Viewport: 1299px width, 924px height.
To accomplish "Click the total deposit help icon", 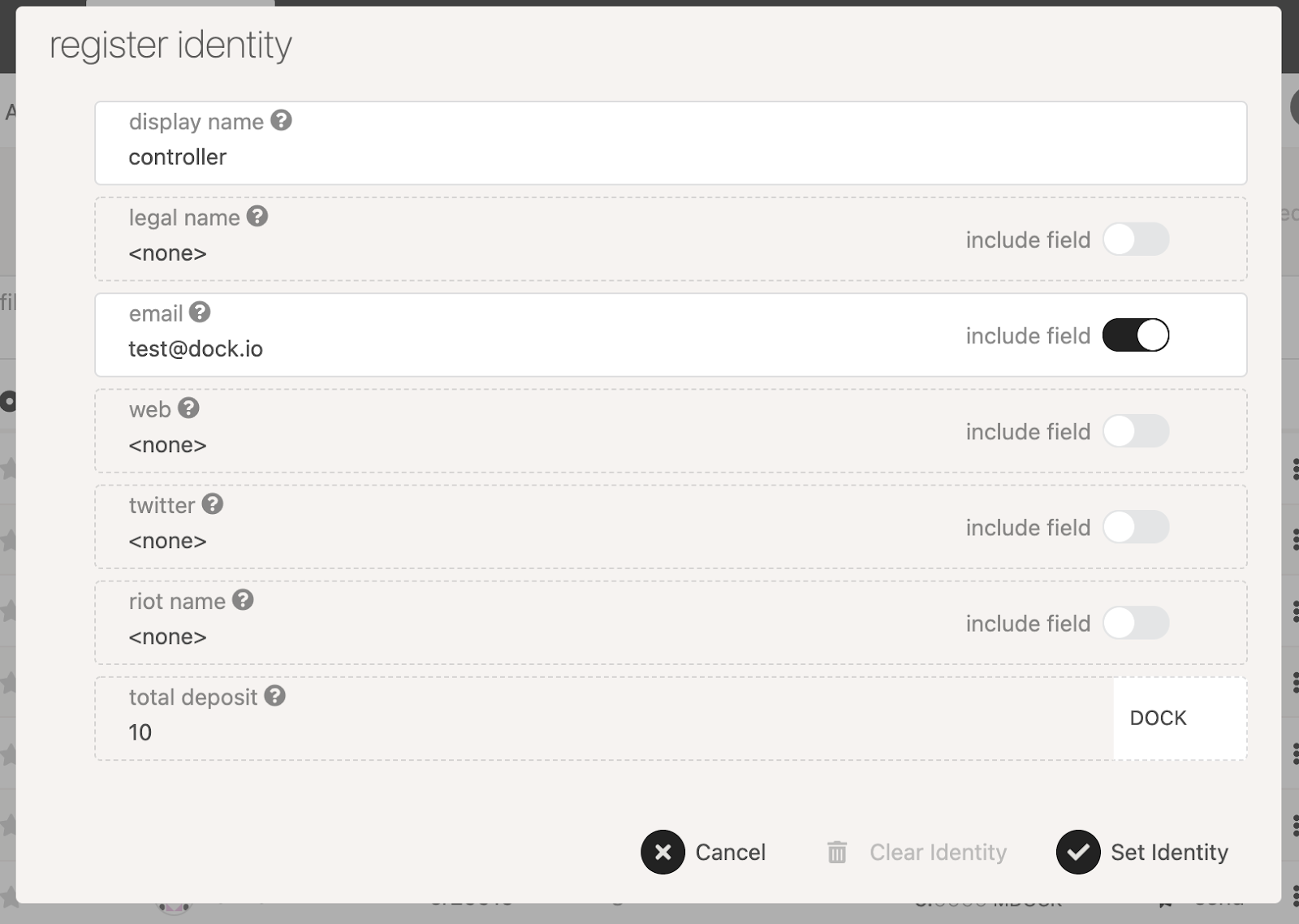I will [x=275, y=695].
